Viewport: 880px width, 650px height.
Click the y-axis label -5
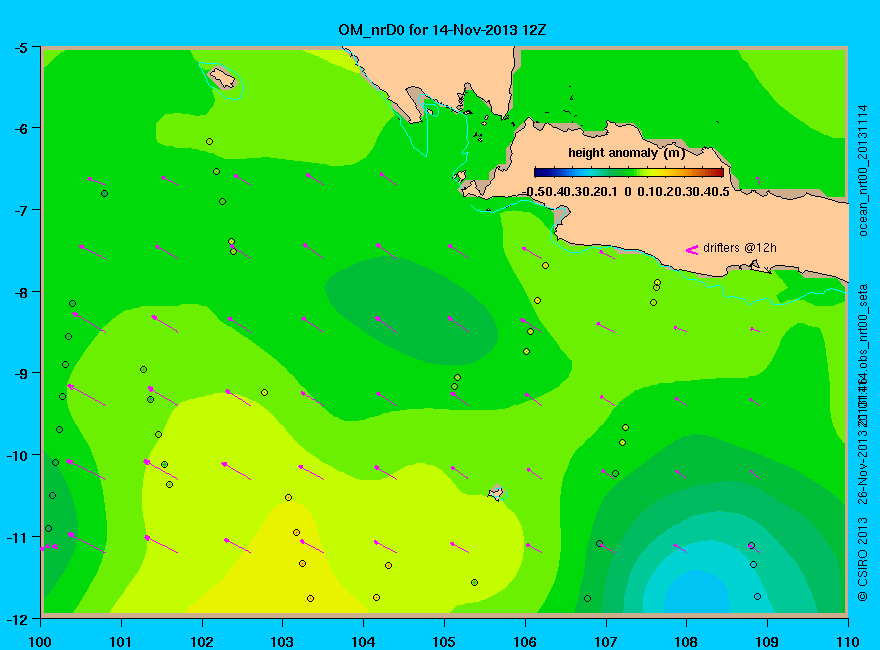20,47
